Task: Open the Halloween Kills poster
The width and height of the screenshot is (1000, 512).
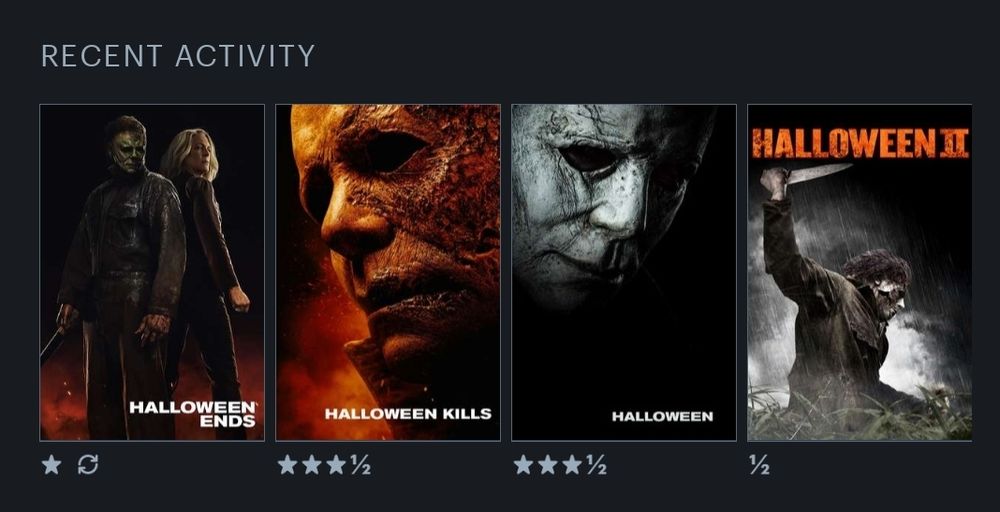Action: (x=388, y=272)
